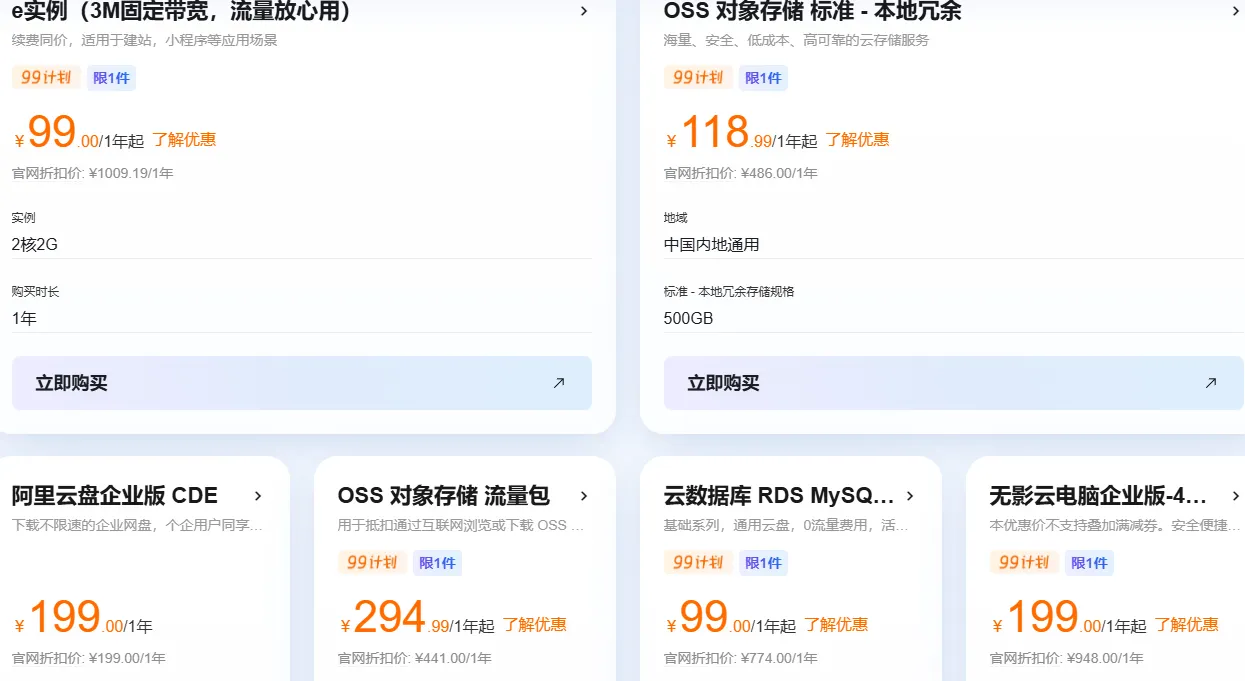1245x681 pixels.
Task: Click 限1件 tag on OSS 流量包 card
Action: 437,563
